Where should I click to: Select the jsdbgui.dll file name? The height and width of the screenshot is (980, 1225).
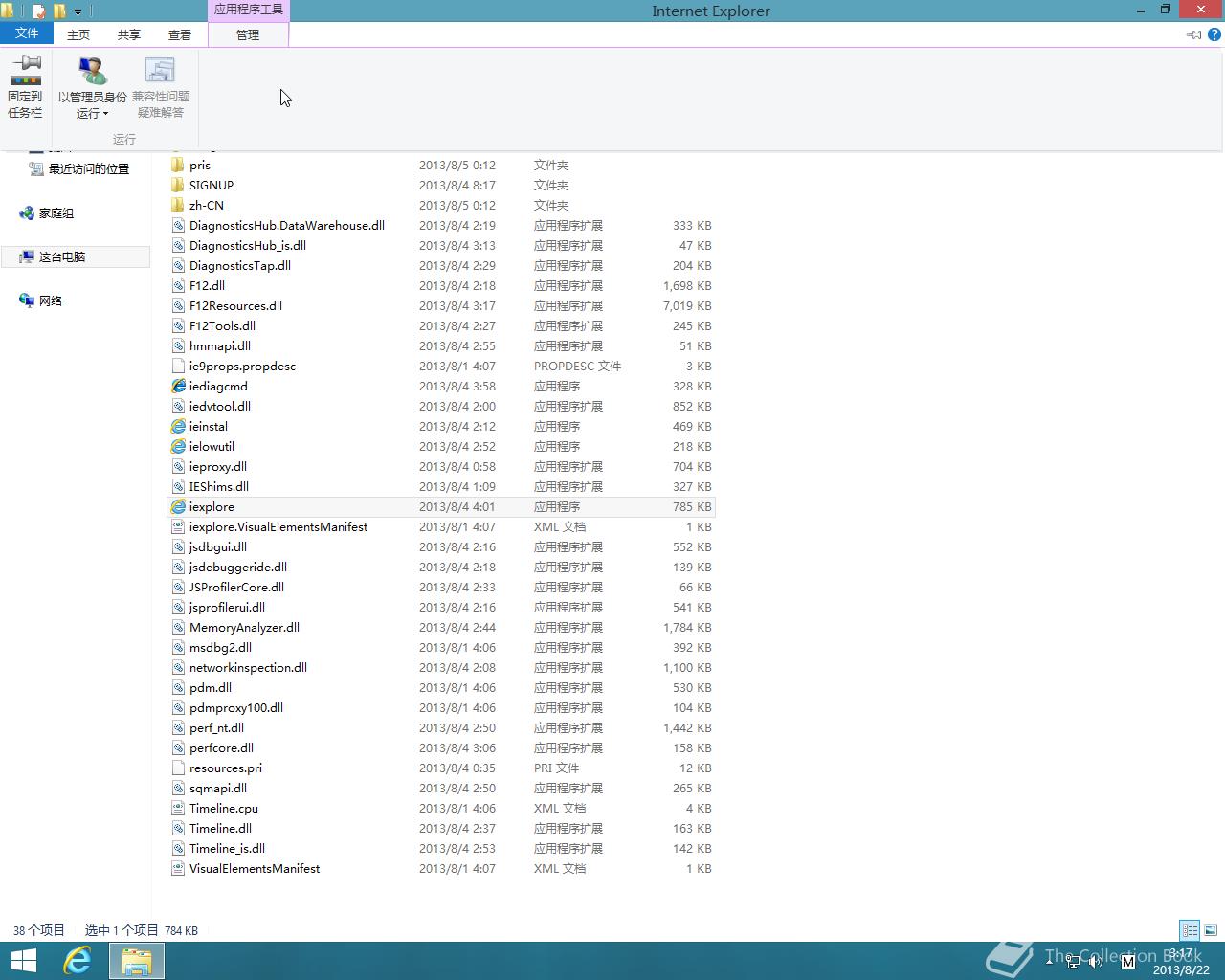click(x=218, y=547)
